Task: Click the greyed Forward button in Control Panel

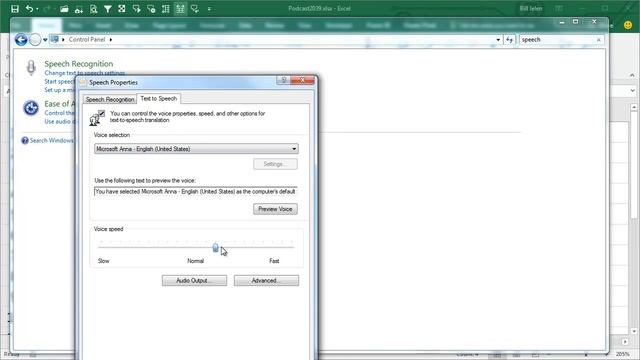Action: point(35,40)
